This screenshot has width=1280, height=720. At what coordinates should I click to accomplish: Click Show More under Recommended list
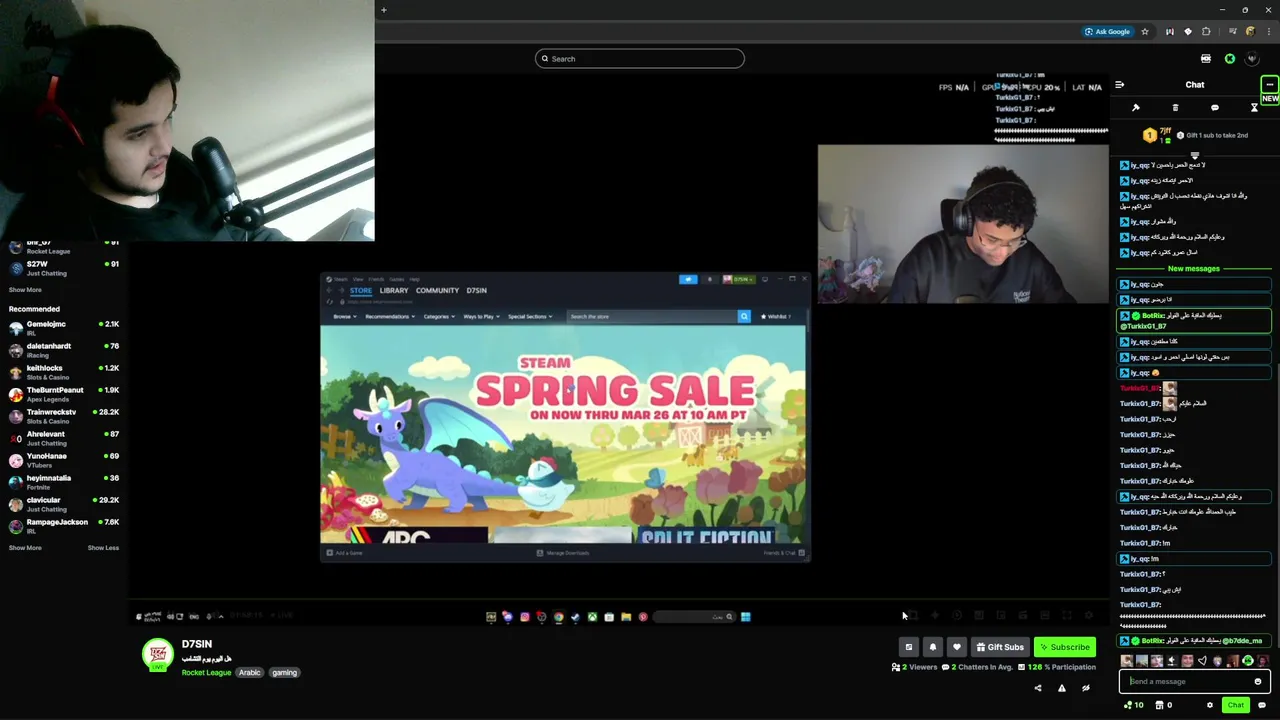click(x=25, y=548)
